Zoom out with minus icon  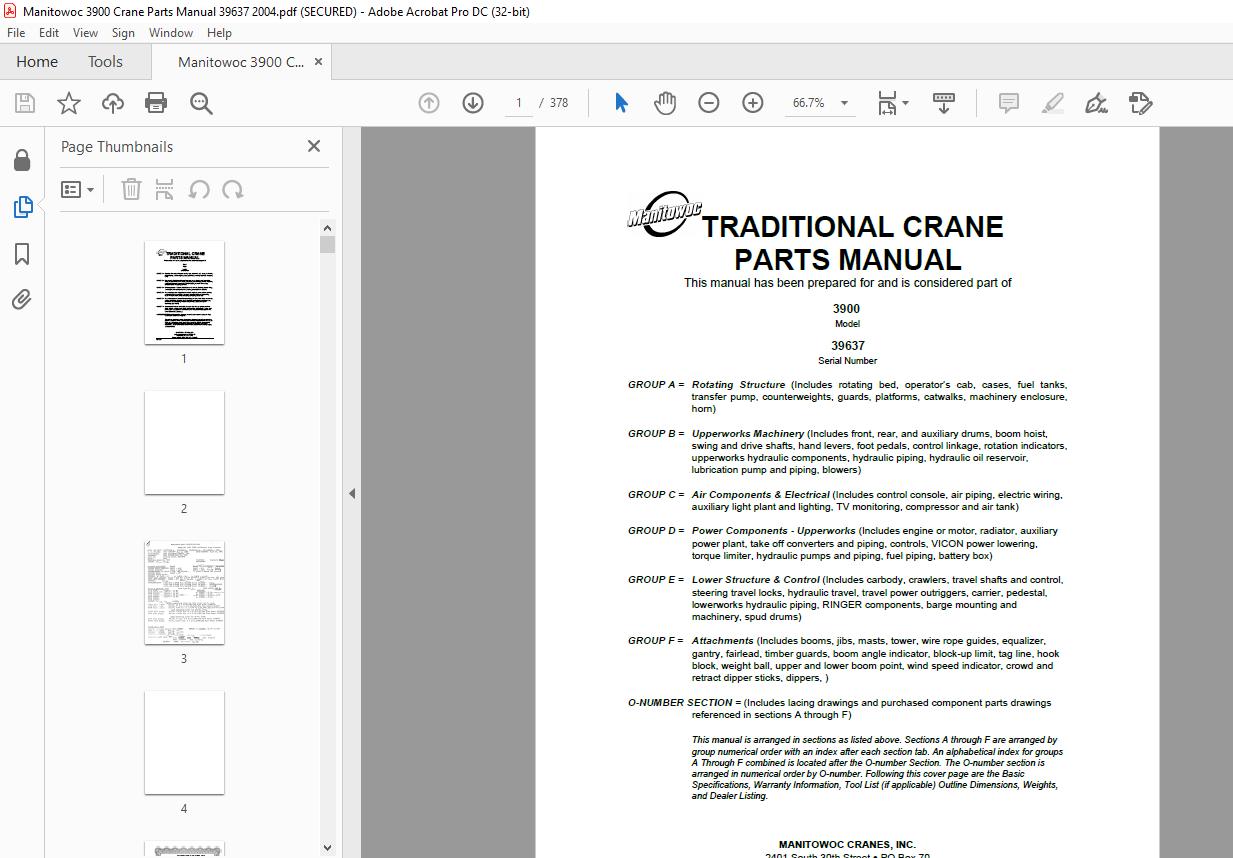pyautogui.click(x=709, y=103)
